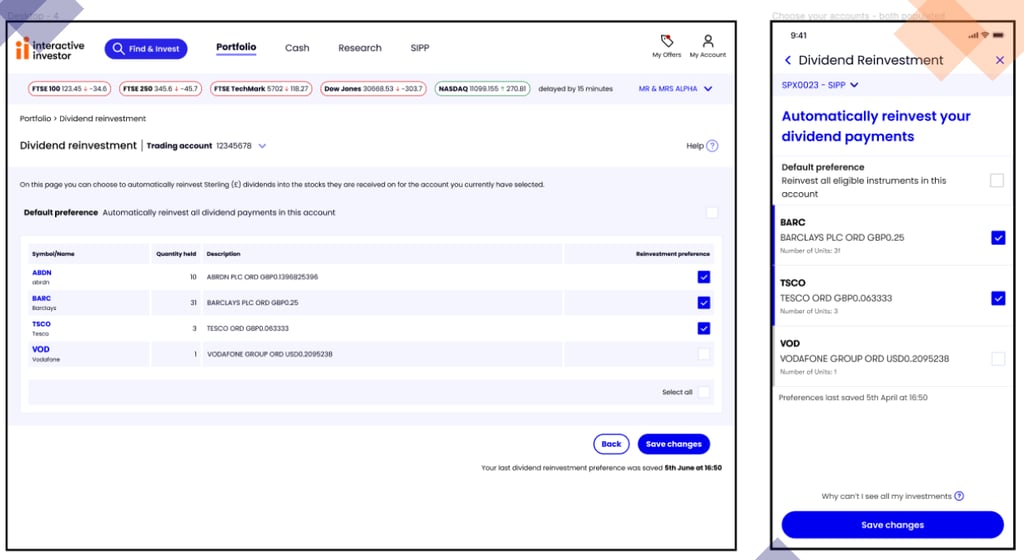
Task: Expand the SPX0023 - SIPP account selector
Action: click(x=820, y=85)
